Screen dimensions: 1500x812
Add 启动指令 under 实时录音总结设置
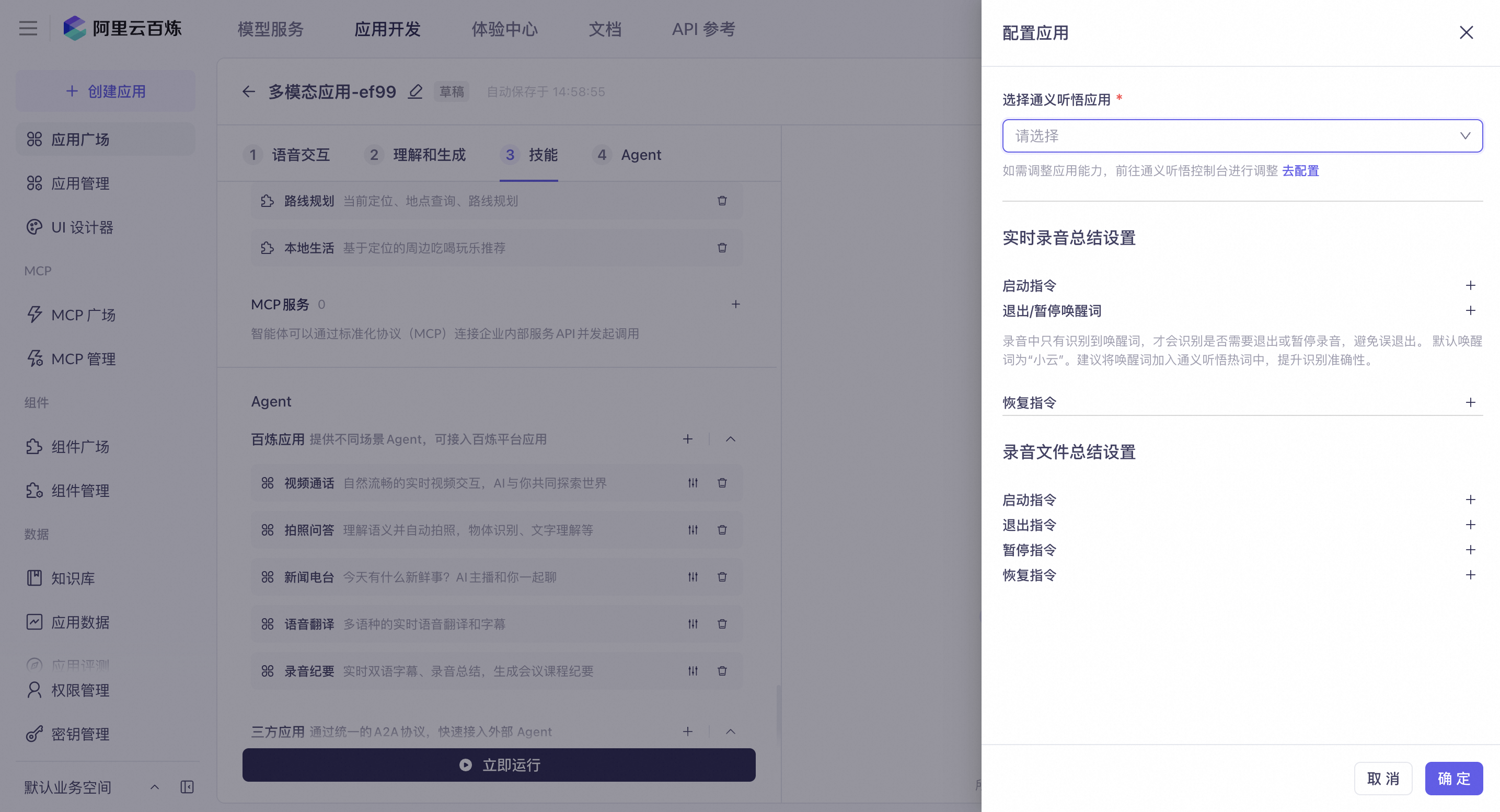1470,285
